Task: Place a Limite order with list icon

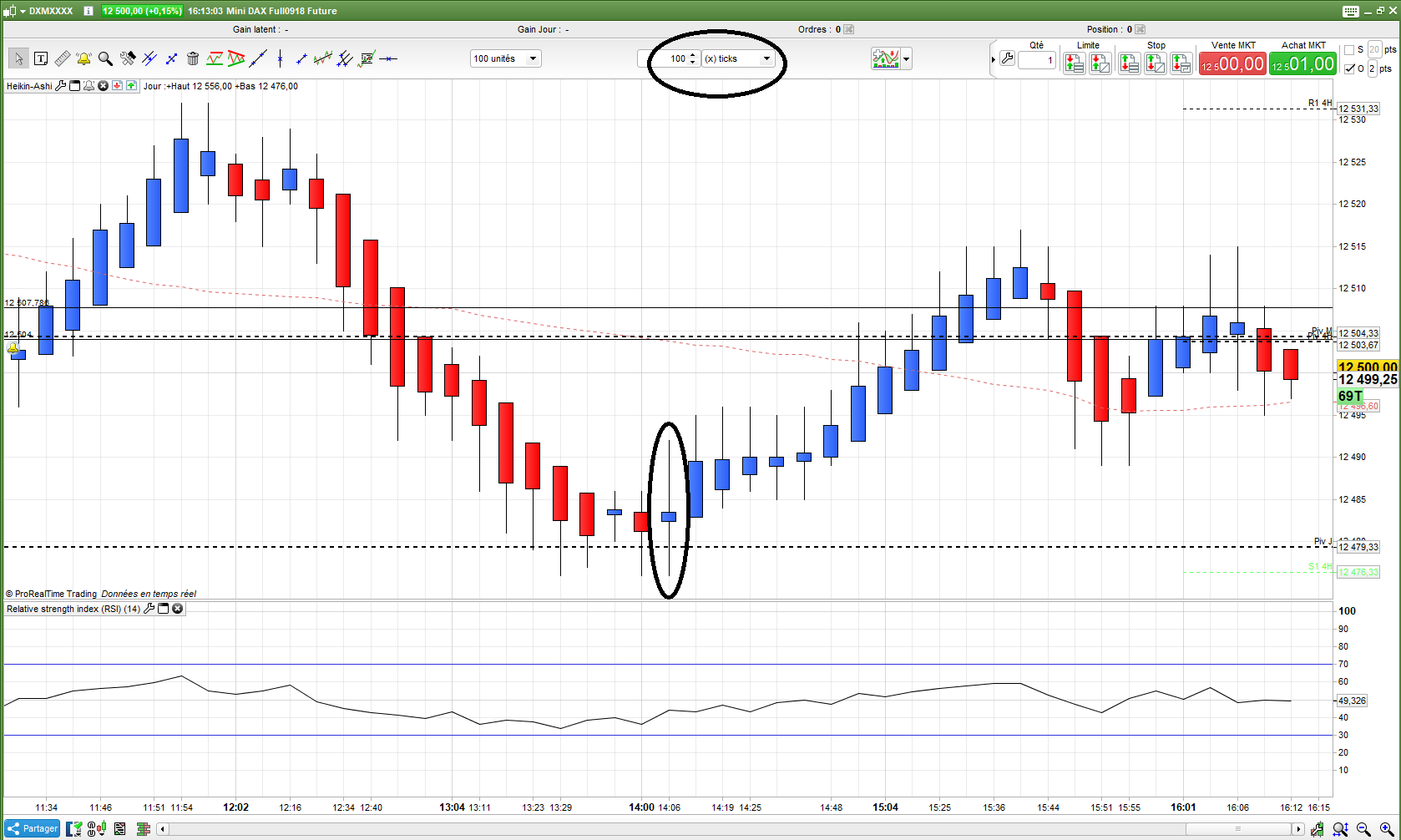Action: coord(1075,63)
